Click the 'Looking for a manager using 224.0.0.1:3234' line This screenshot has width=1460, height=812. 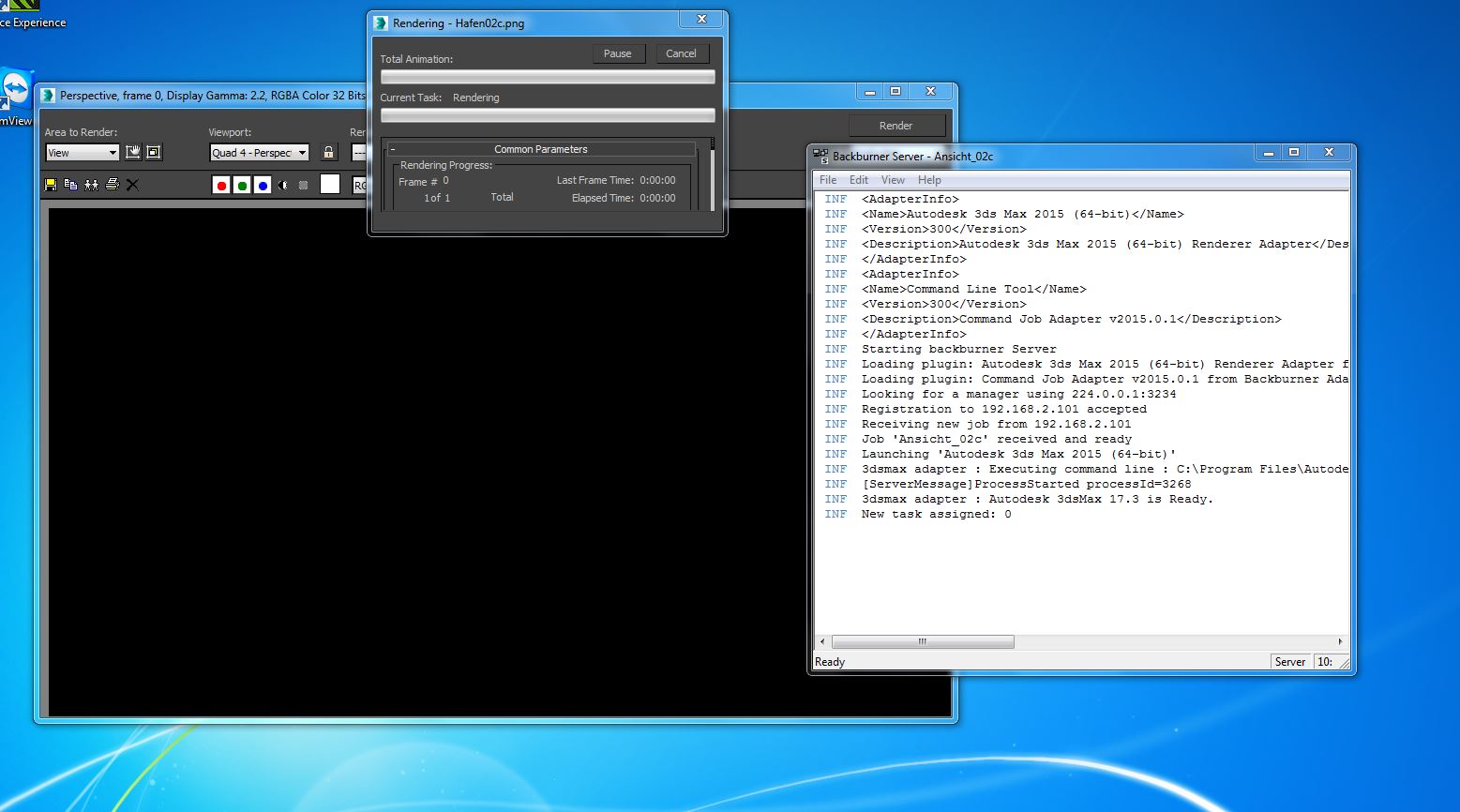tap(1019, 394)
